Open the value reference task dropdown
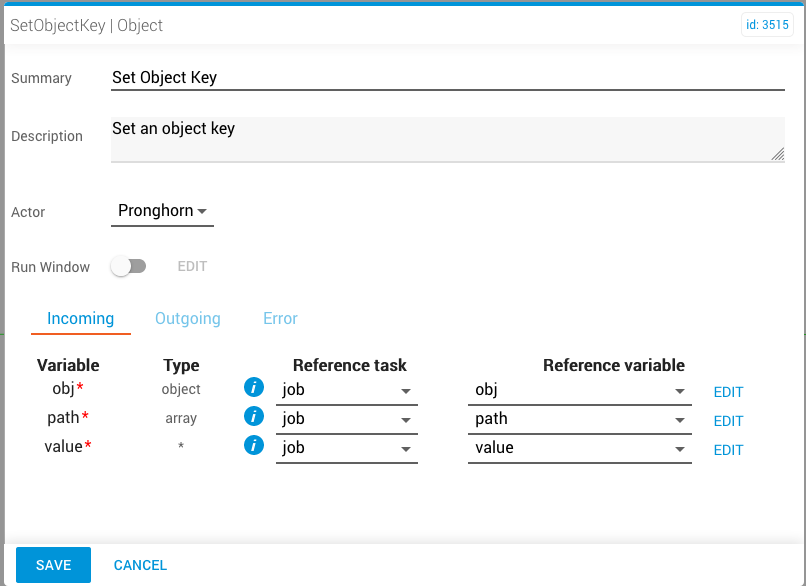The height and width of the screenshot is (586, 806). [346, 448]
